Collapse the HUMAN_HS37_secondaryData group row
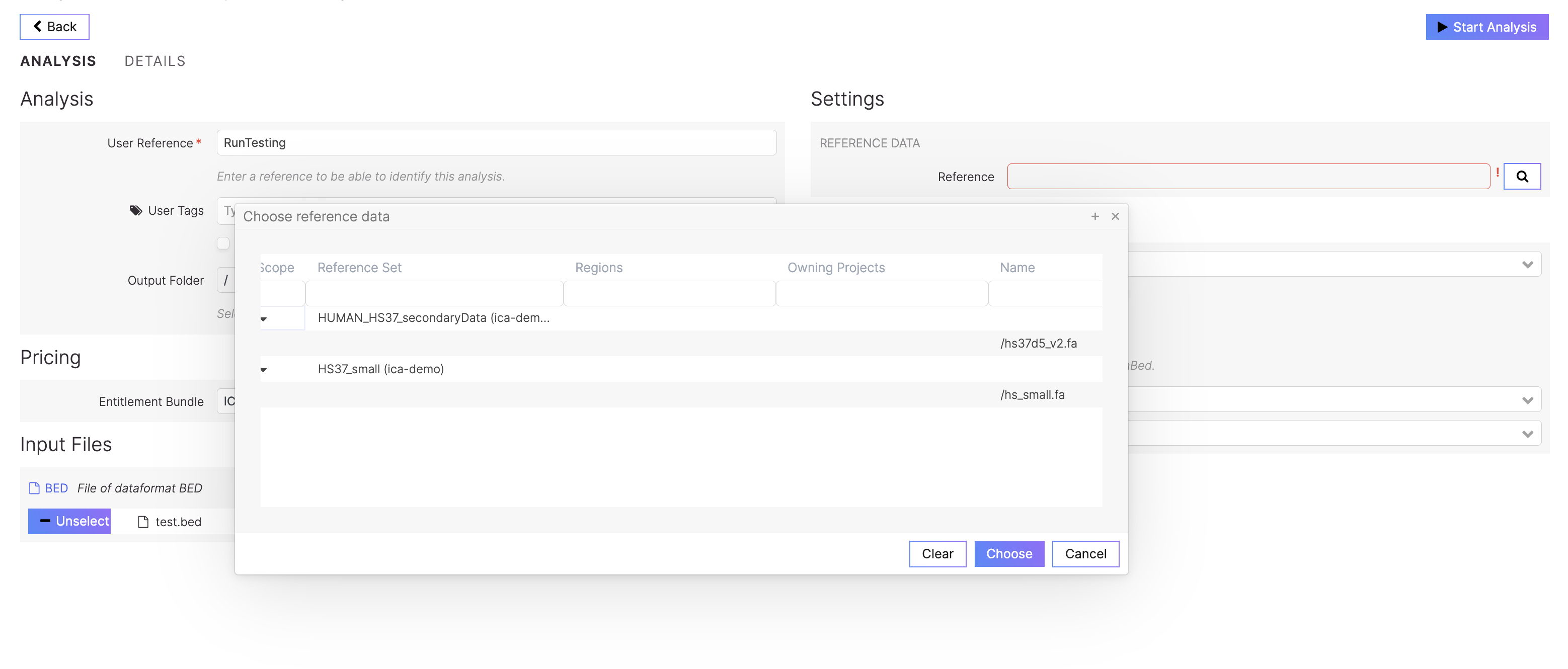Screen dimensions: 1568x669 click(264, 319)
